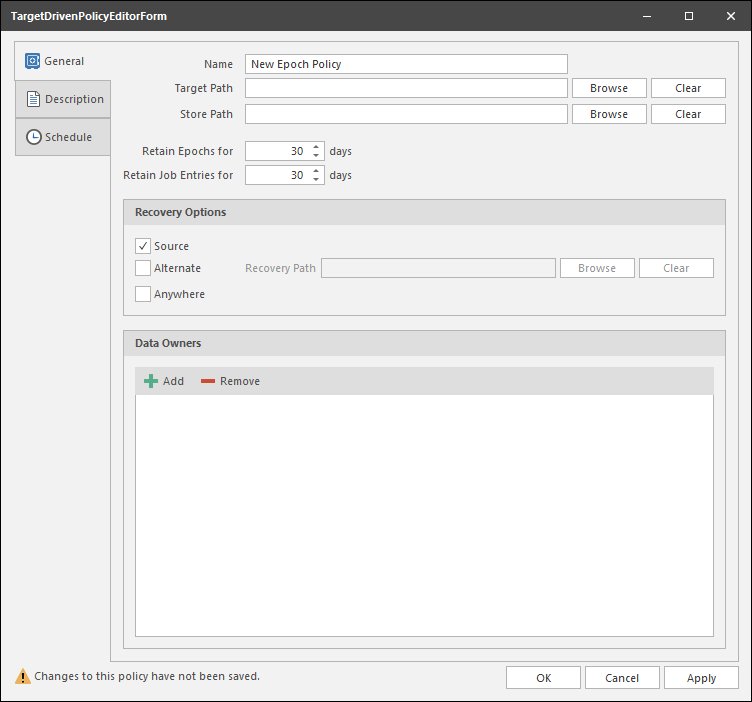752x702 pixels.
Task: Switch to the Description tab
Action: pyautogui.click(x=63, y=99)
